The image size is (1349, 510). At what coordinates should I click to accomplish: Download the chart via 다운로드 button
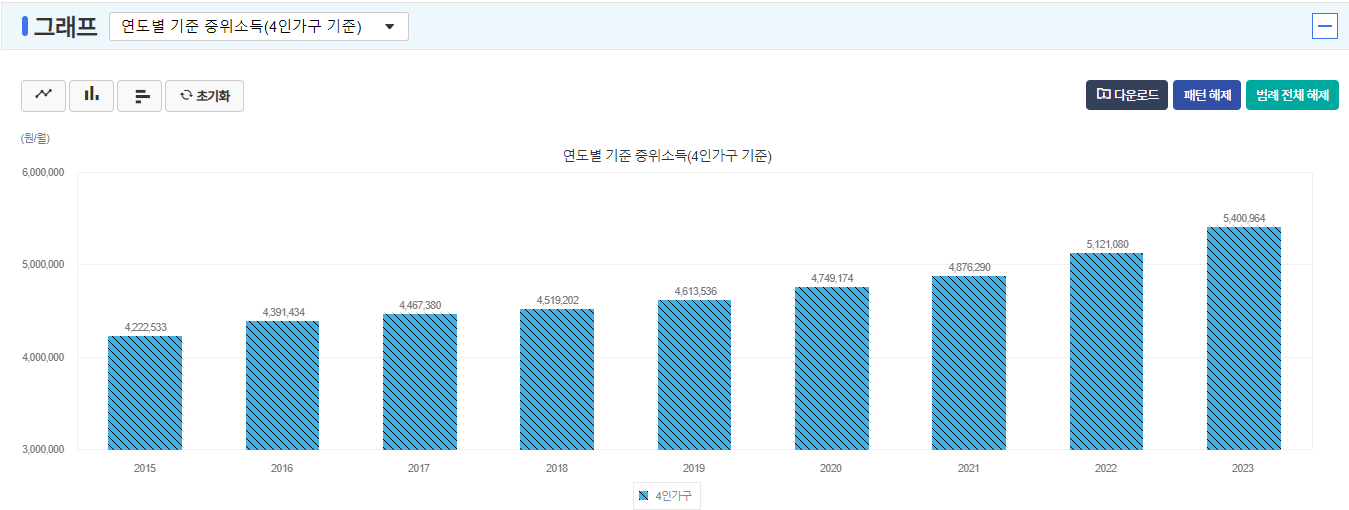(1127, 95)
